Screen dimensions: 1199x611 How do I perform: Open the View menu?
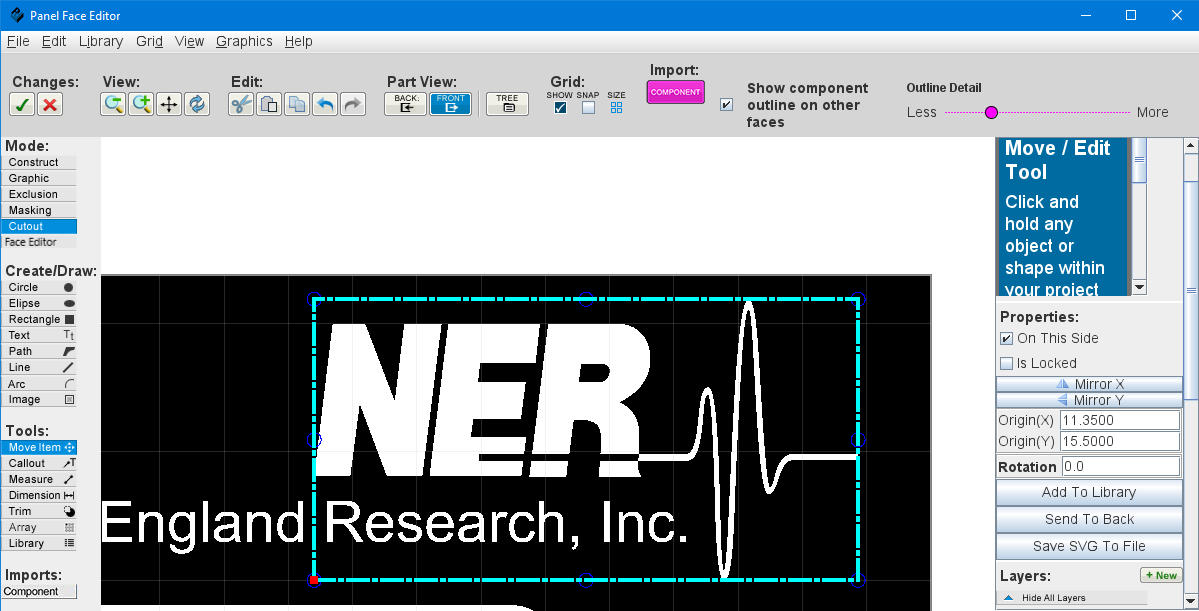[x=189, y=41]
